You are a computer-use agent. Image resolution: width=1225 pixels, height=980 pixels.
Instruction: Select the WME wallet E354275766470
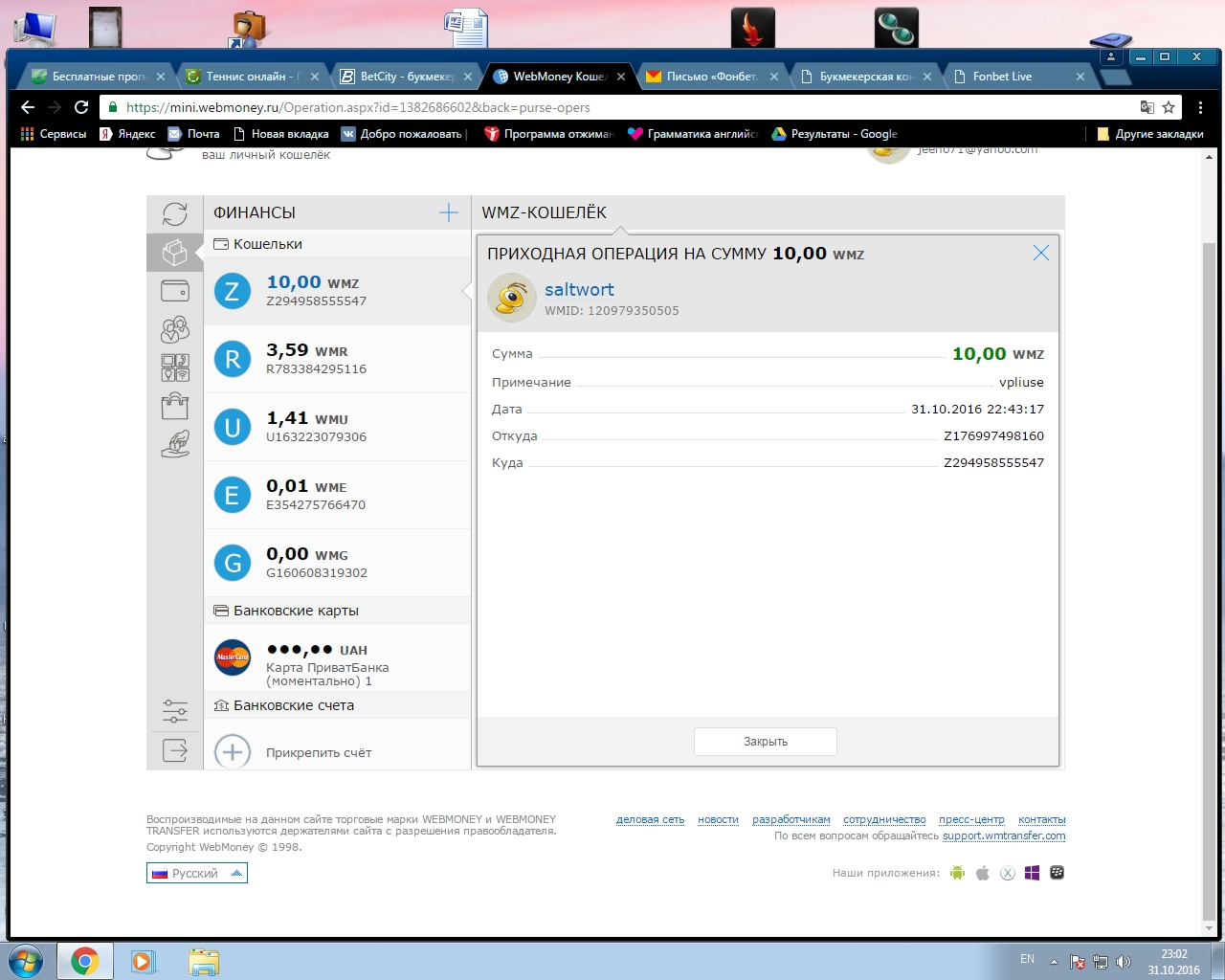(338, 495)
